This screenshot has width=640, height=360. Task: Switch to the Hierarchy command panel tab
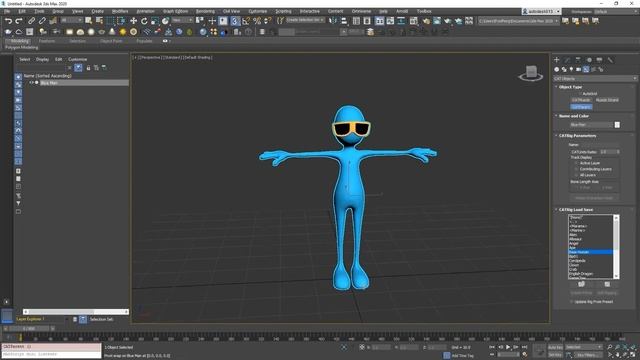tap(578, 60)
